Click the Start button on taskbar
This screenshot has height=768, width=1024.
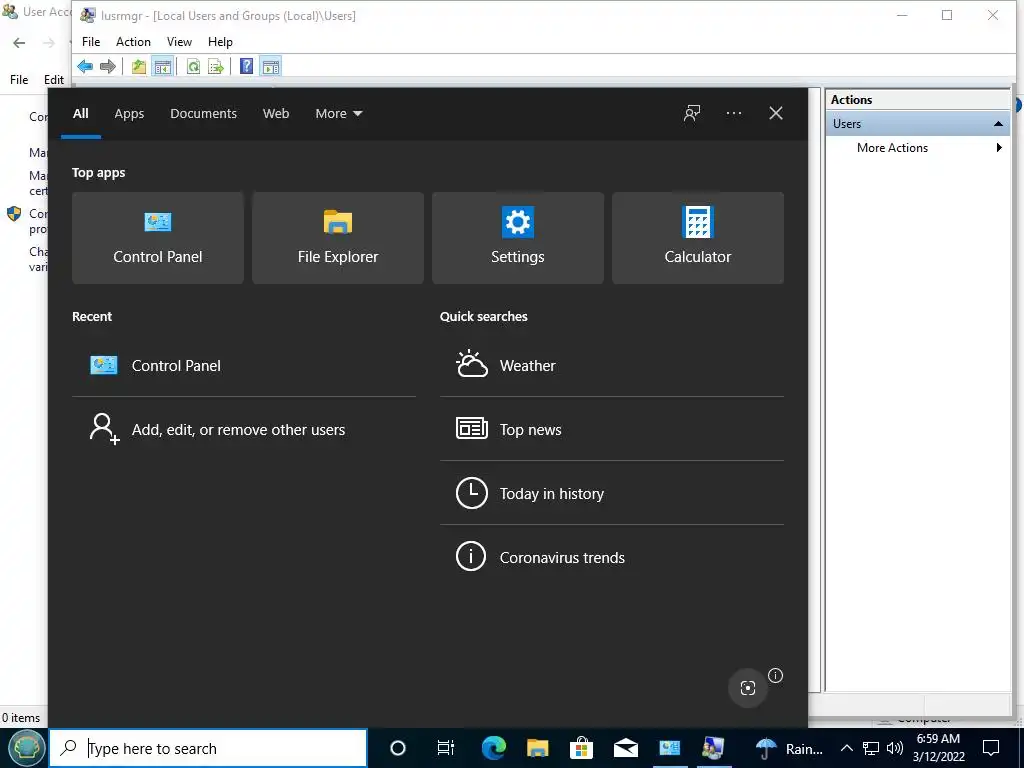coord(25,748)
